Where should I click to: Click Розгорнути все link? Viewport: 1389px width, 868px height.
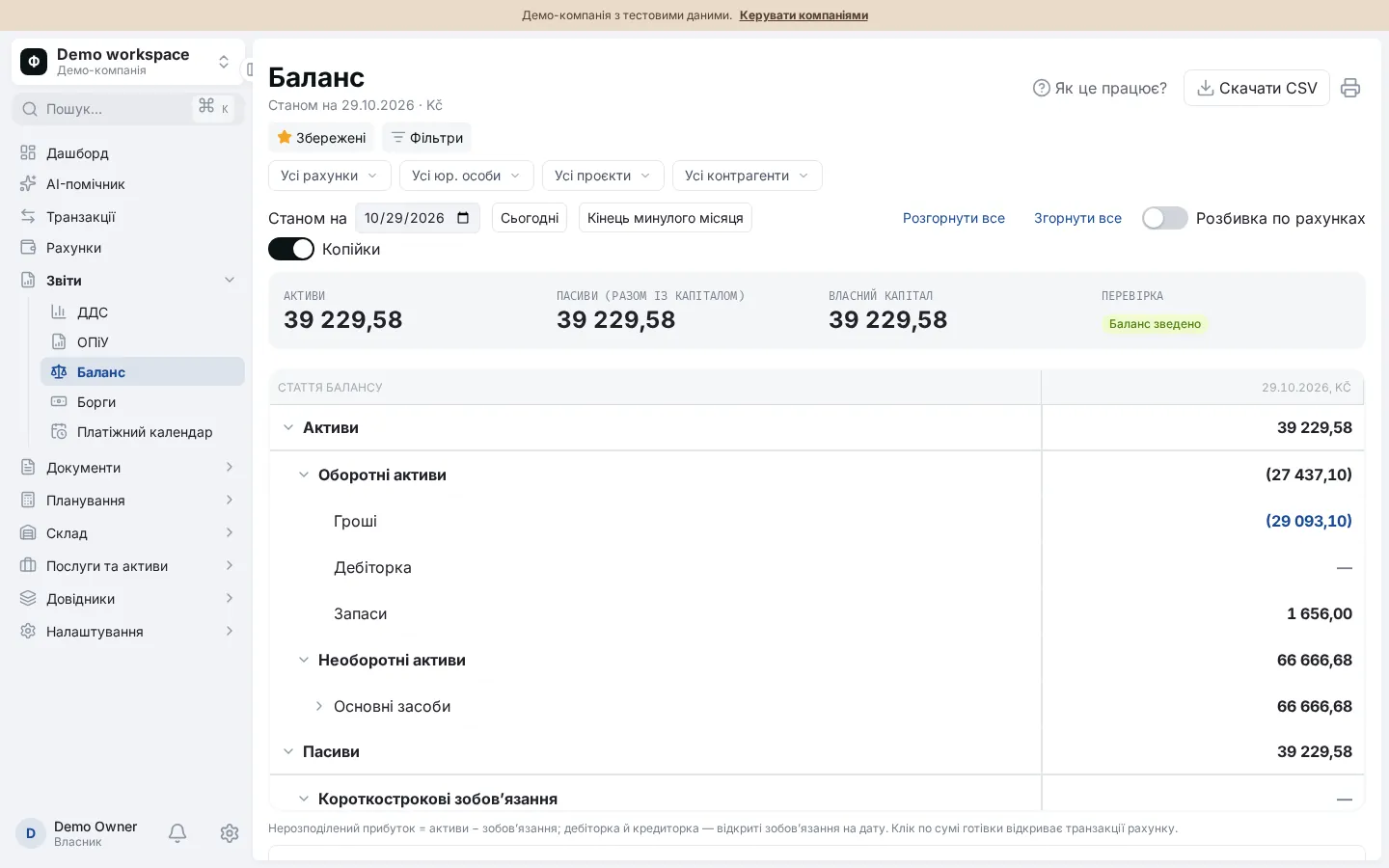[x=954, y=218]
